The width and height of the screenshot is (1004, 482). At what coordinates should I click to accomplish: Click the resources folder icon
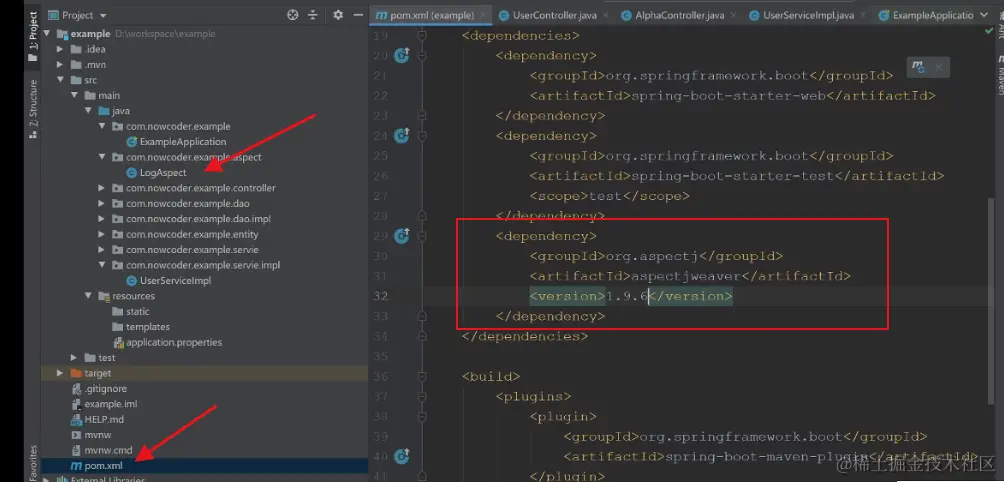pos(104,296)
